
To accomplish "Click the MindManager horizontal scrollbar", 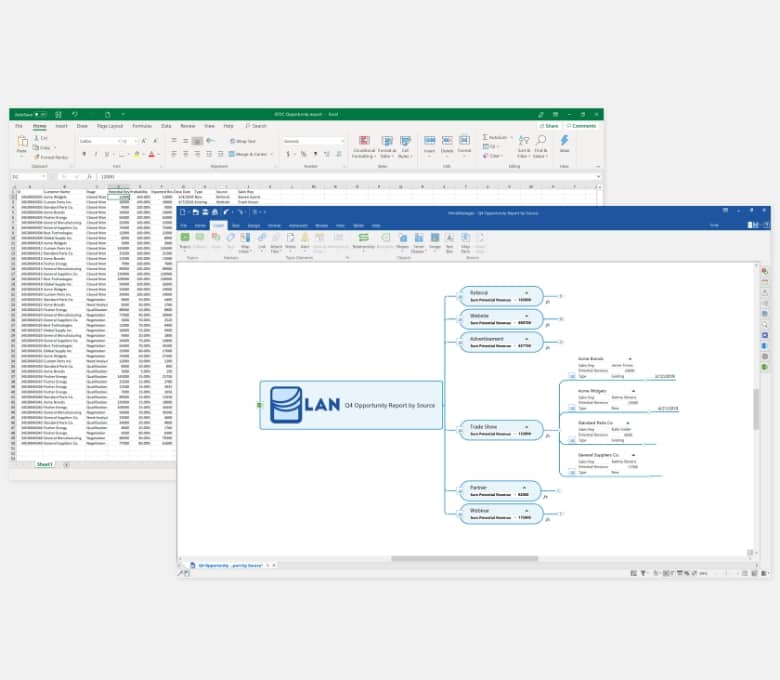I will pos(464,559).
